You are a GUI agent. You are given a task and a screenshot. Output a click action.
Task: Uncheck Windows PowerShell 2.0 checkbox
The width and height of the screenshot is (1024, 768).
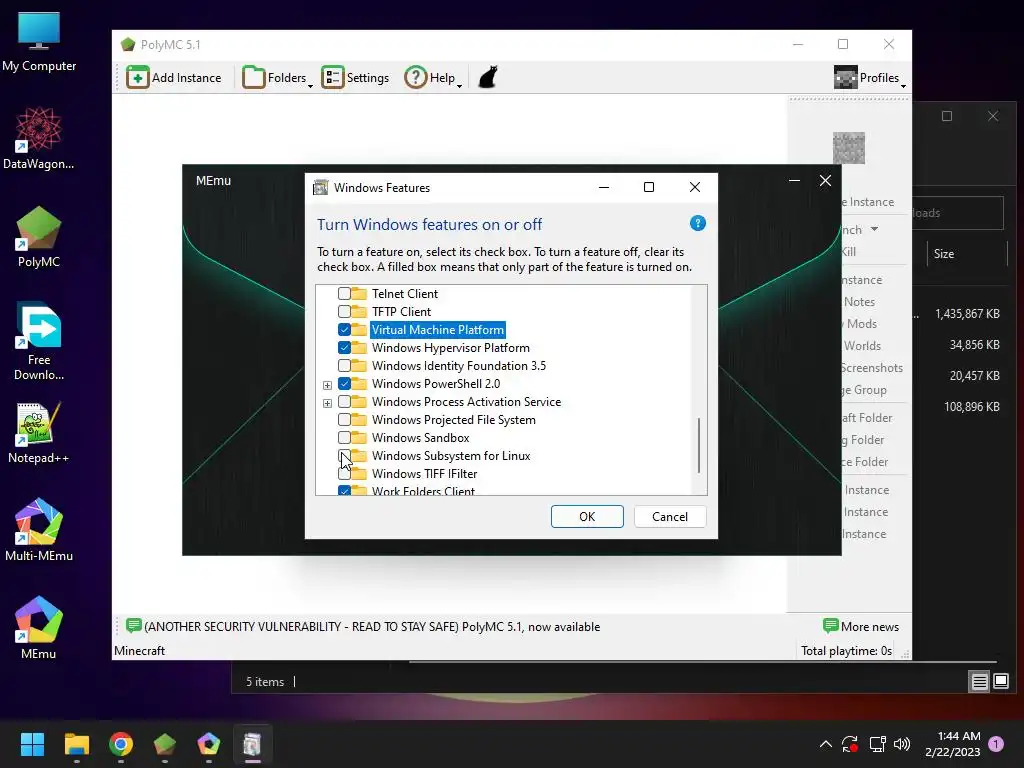(x=344, y=383)
